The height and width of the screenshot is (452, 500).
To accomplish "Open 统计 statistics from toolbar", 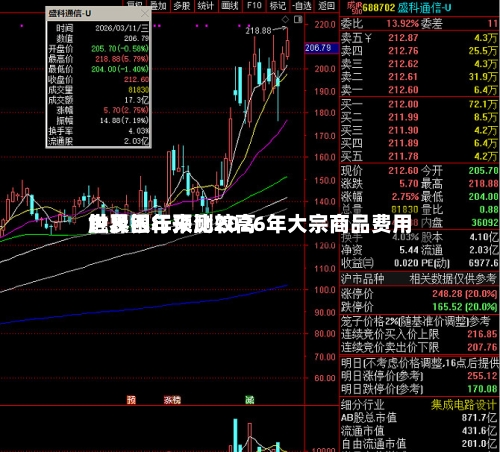I will point(206,5).
